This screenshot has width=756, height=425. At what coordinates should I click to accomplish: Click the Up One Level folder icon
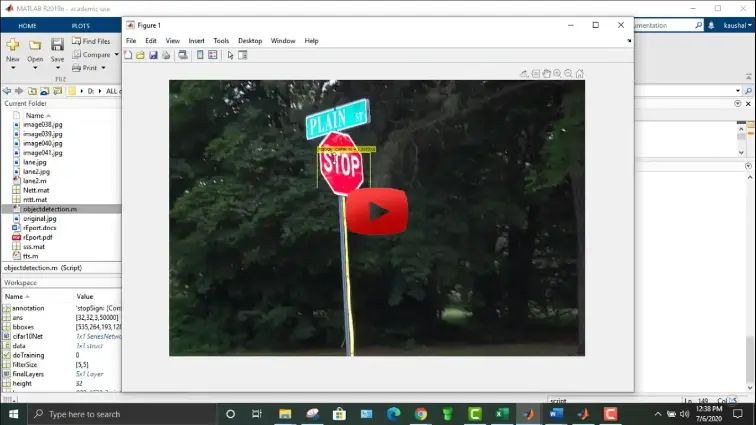(32, 91)
